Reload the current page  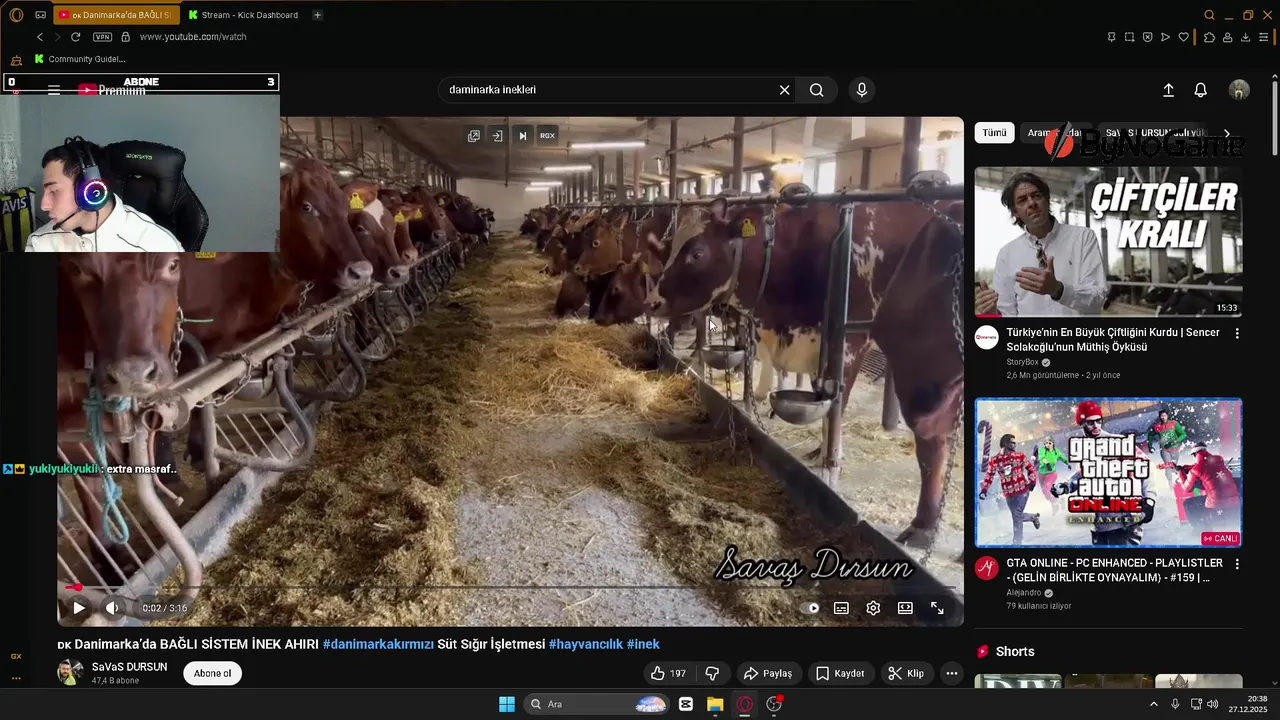click(x=75, y=37)
